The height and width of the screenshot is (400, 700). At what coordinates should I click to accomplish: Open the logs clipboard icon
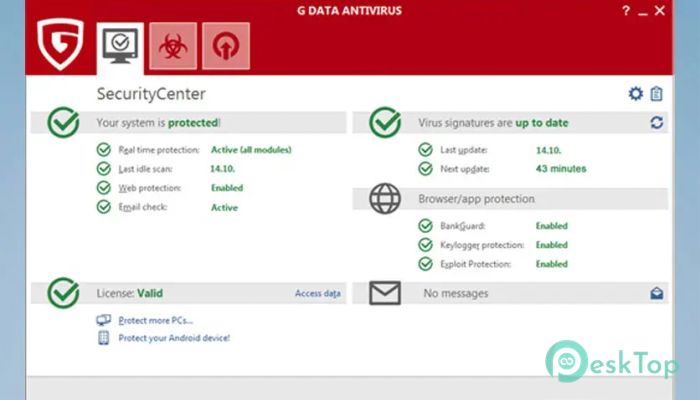tap(656, 94)
